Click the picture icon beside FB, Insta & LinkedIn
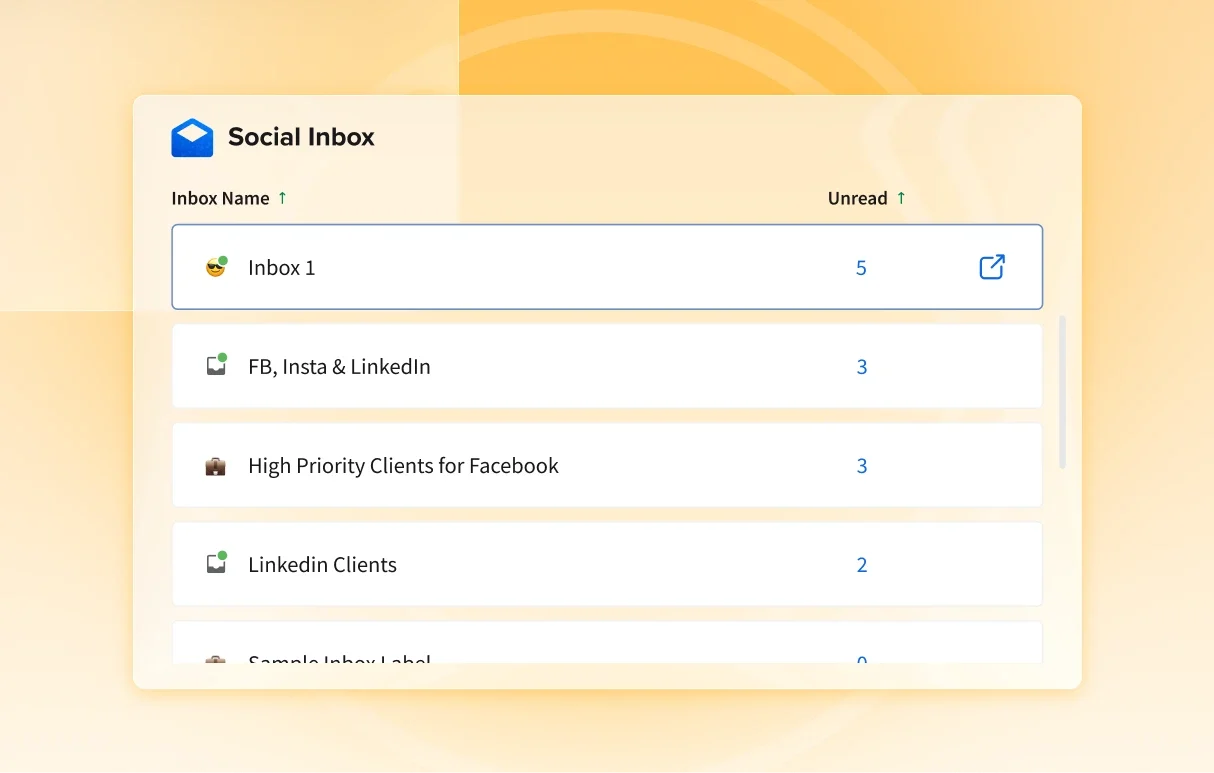 pos(216,366)
